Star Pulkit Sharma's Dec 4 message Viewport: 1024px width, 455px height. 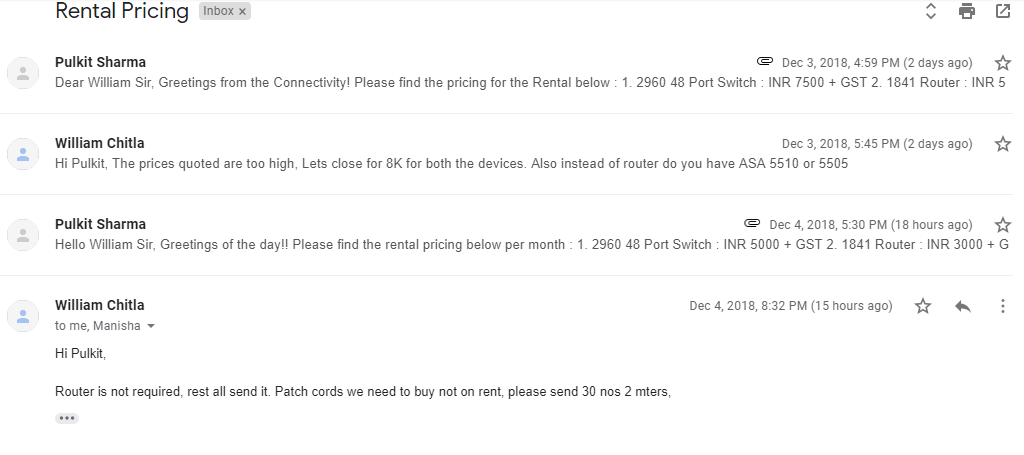click(1003, 225)
